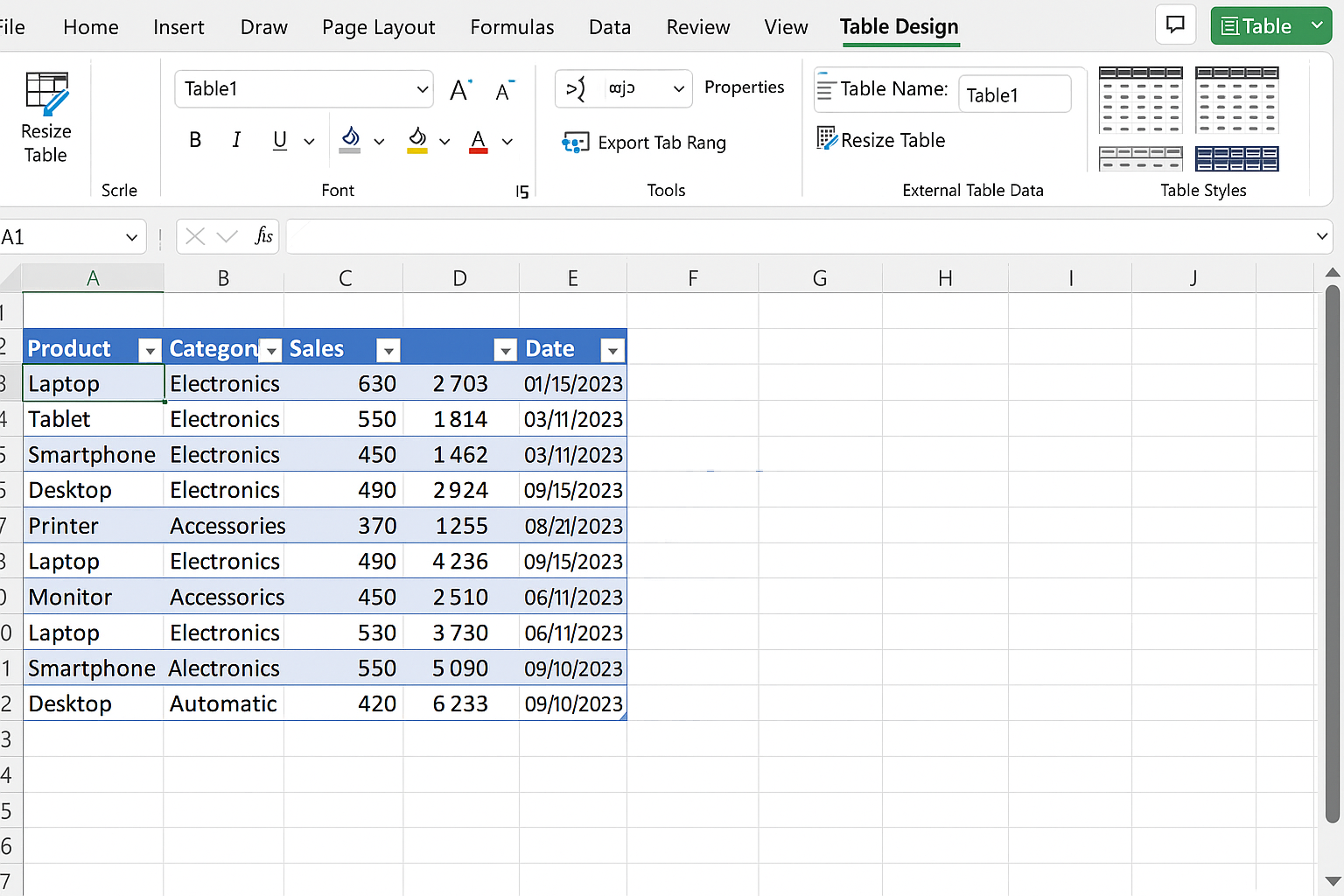Image resolution: width=1344 pixels, height=896 pixels.
Task: Select the column F header
Action: 693,278
